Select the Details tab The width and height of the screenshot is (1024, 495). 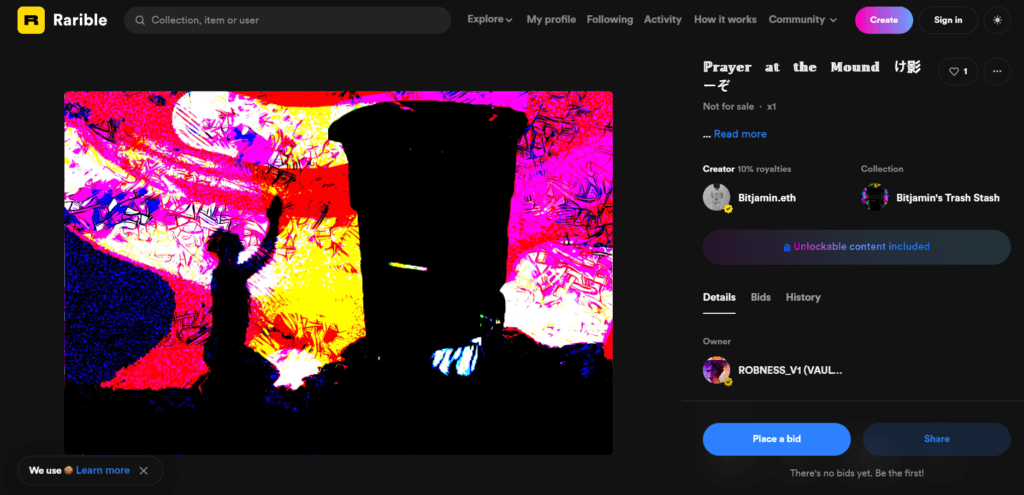719,297
